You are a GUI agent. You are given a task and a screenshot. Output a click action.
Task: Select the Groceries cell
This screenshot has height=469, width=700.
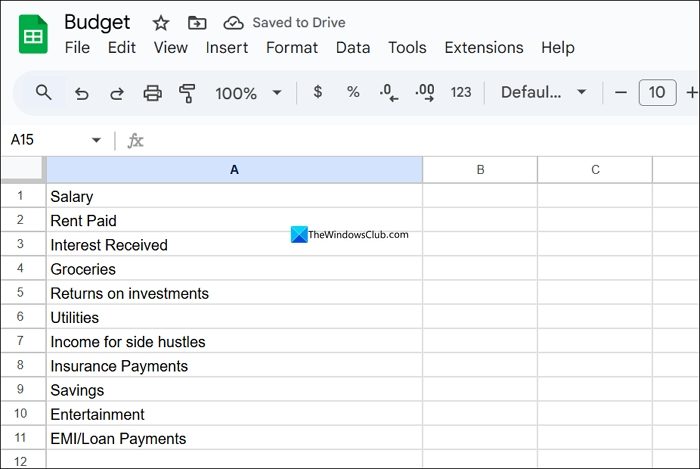[x=234, y=268]
